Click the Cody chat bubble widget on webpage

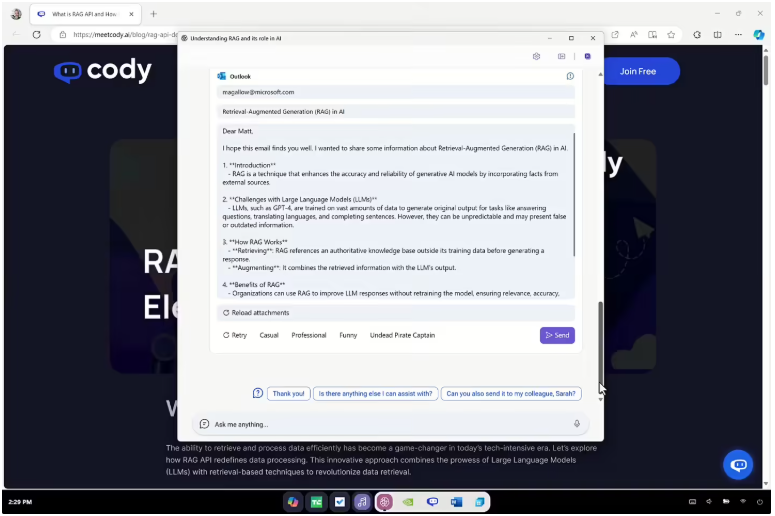point(738,465)
